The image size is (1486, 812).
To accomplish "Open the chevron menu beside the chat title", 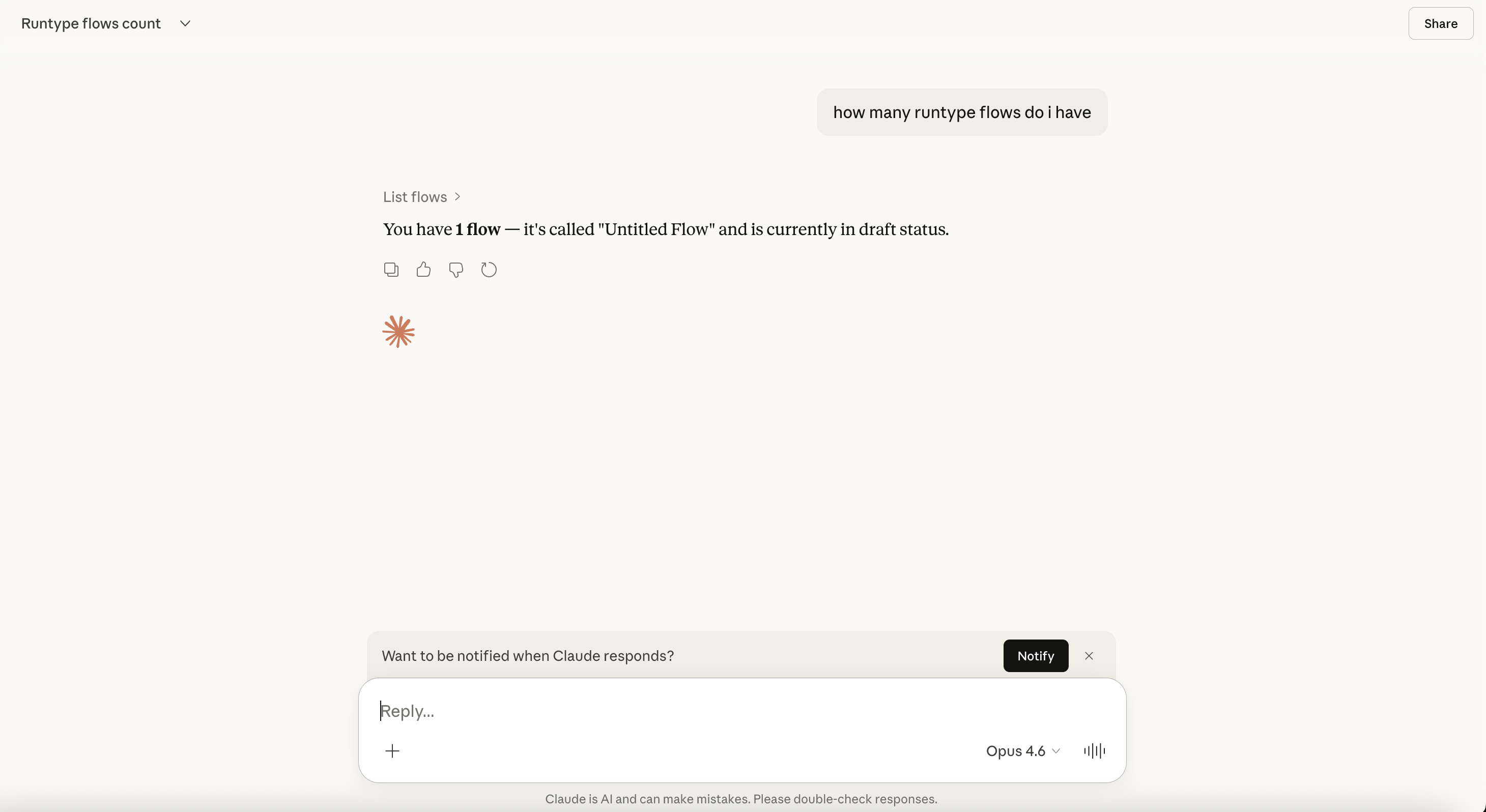I will (x=185, y=23).
